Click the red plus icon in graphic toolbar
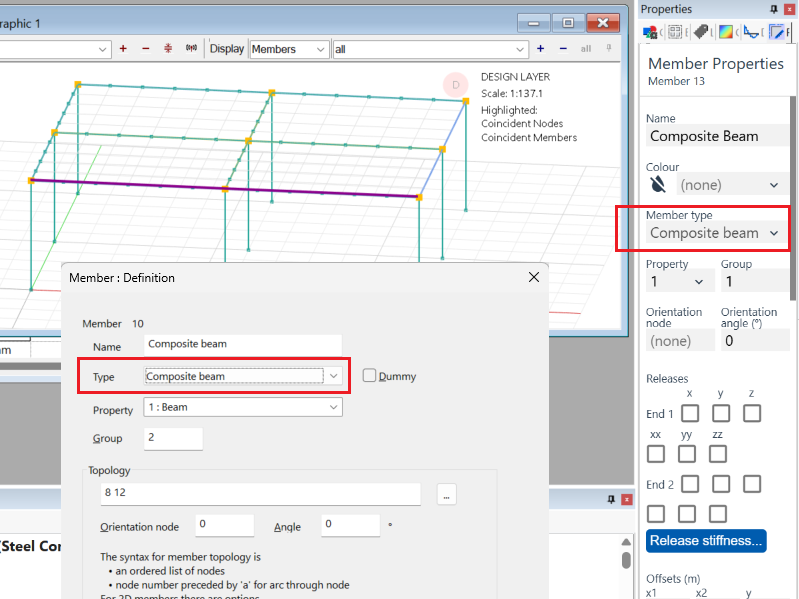 (x=123, y=49)
